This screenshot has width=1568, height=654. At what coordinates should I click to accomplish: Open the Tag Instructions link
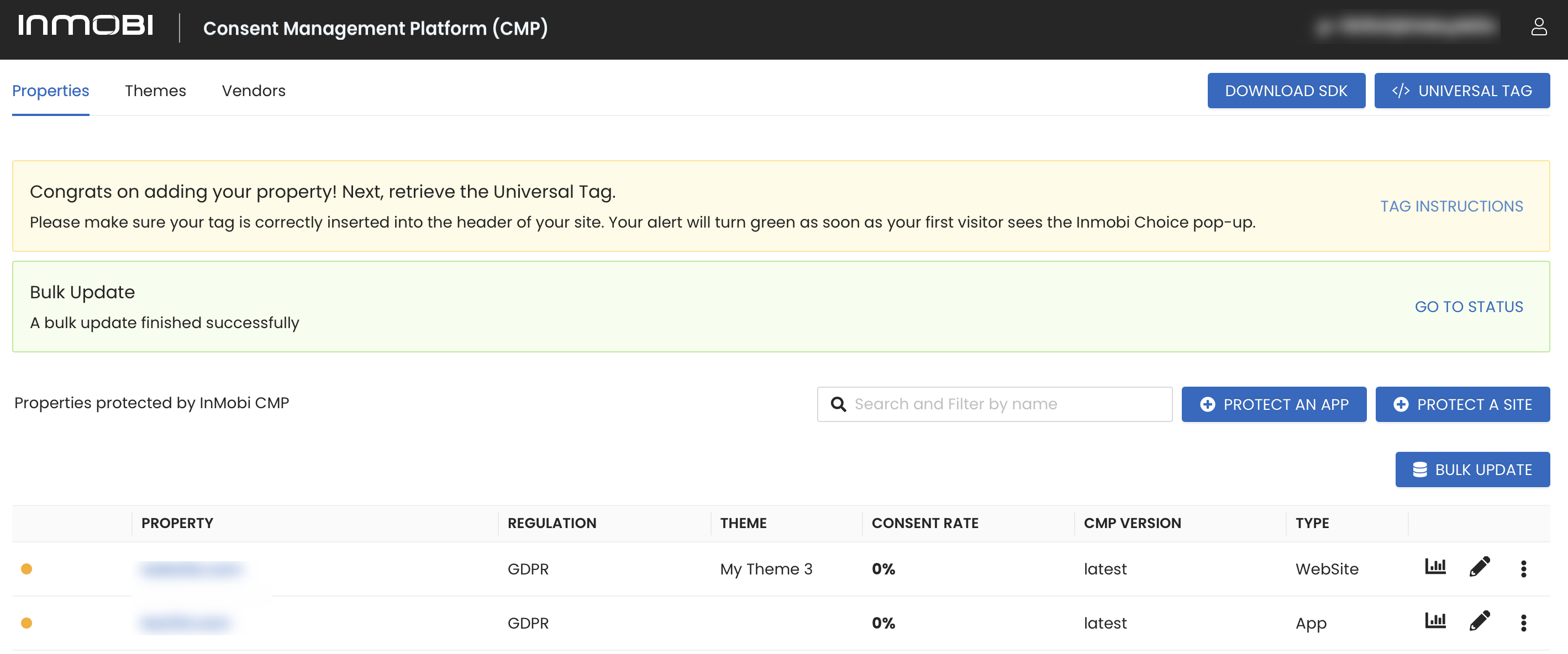click(1451, 206)
